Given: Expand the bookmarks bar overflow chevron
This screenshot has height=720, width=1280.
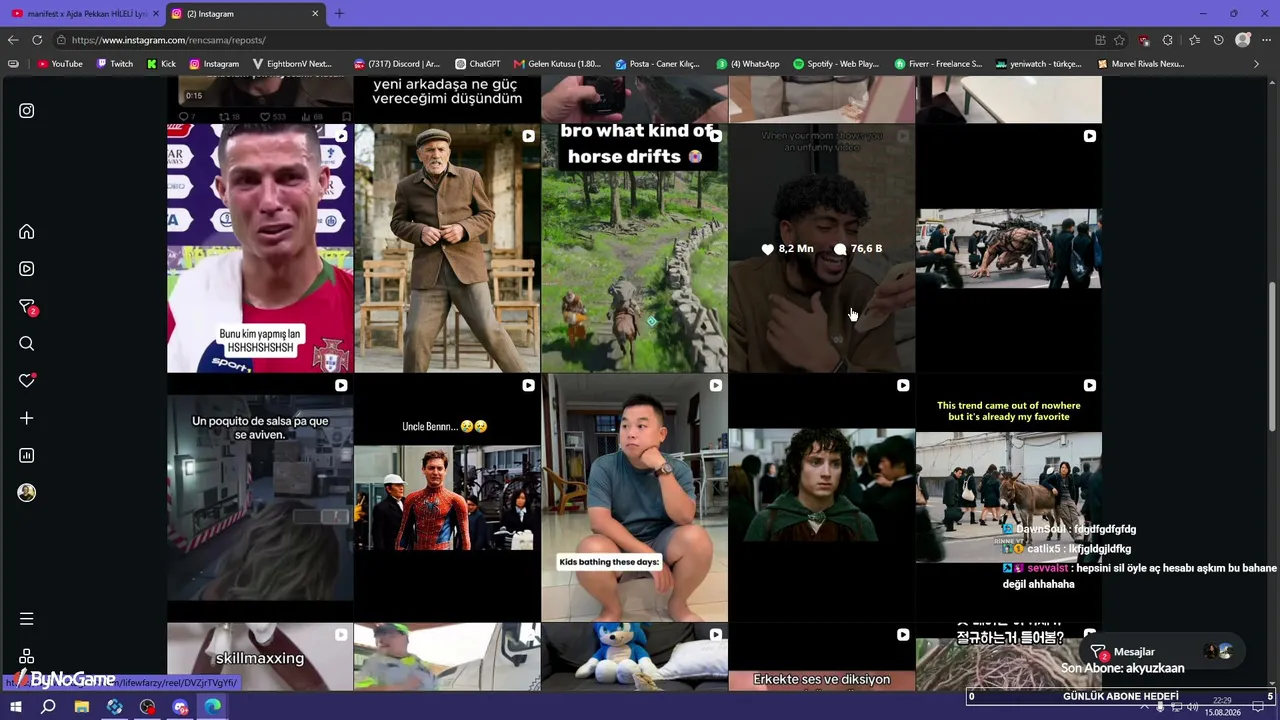Looking at the screenshot, I should [1257, 64].
